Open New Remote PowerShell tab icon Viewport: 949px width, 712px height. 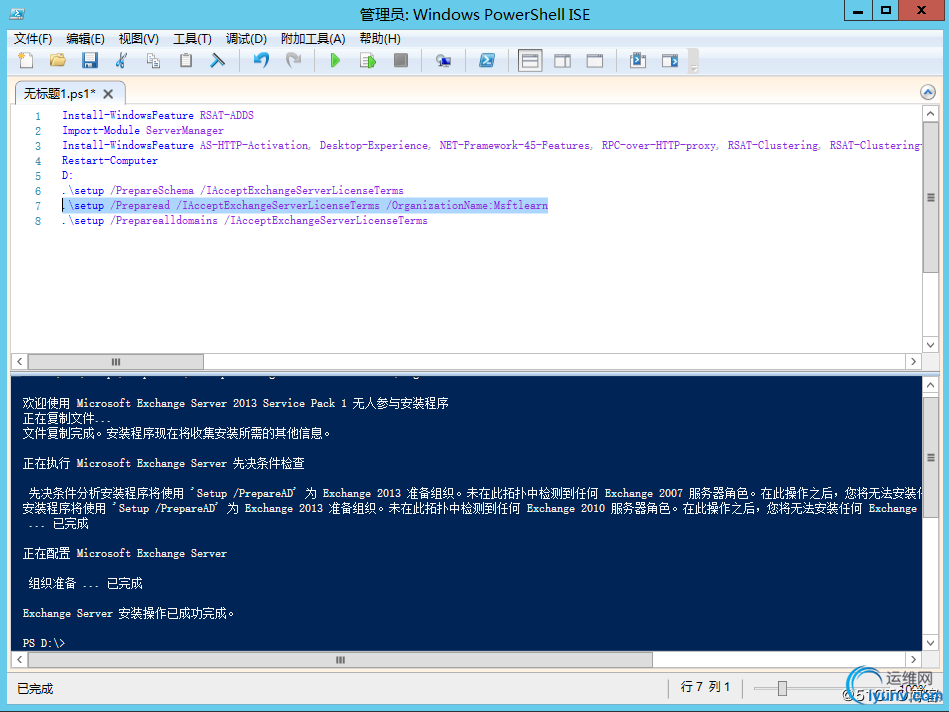click(443, 60)
